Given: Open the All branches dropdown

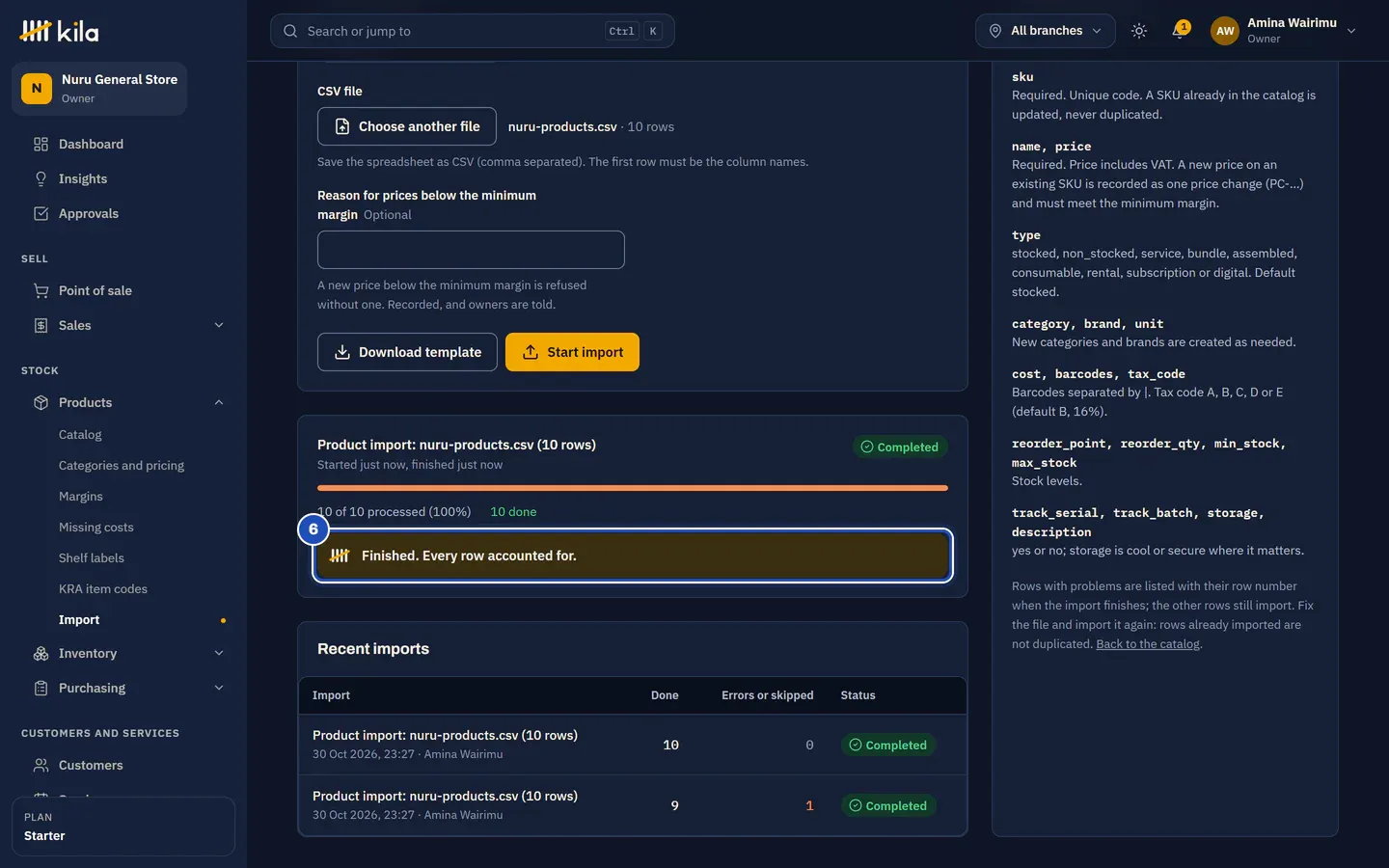Looking at the screenshot, I should [1046, 31].
